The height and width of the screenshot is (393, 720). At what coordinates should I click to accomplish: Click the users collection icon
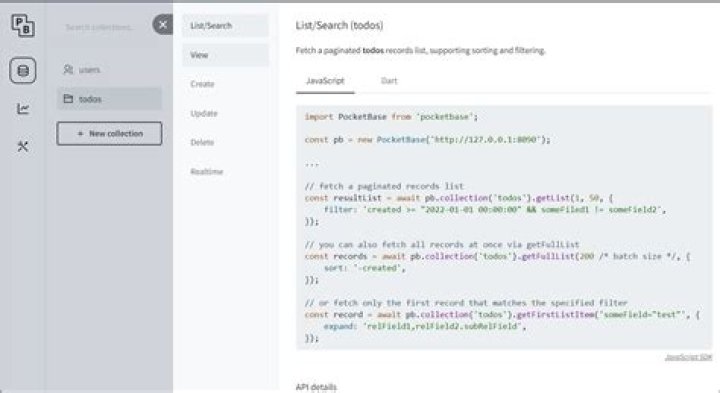[x=68, y=70]
